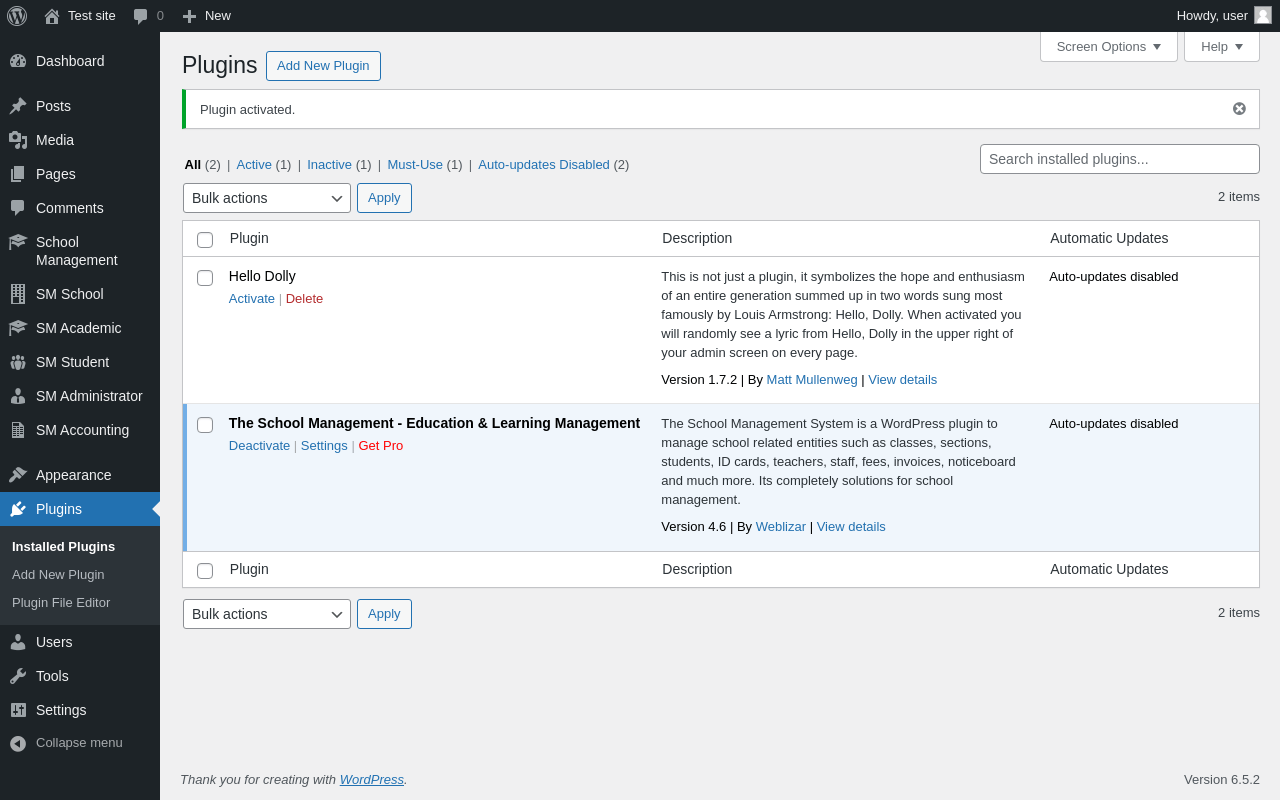Tick the Hello Dolly plugin checkbox
This screenshot has width=1280, height=800.
tap(205, 278)
